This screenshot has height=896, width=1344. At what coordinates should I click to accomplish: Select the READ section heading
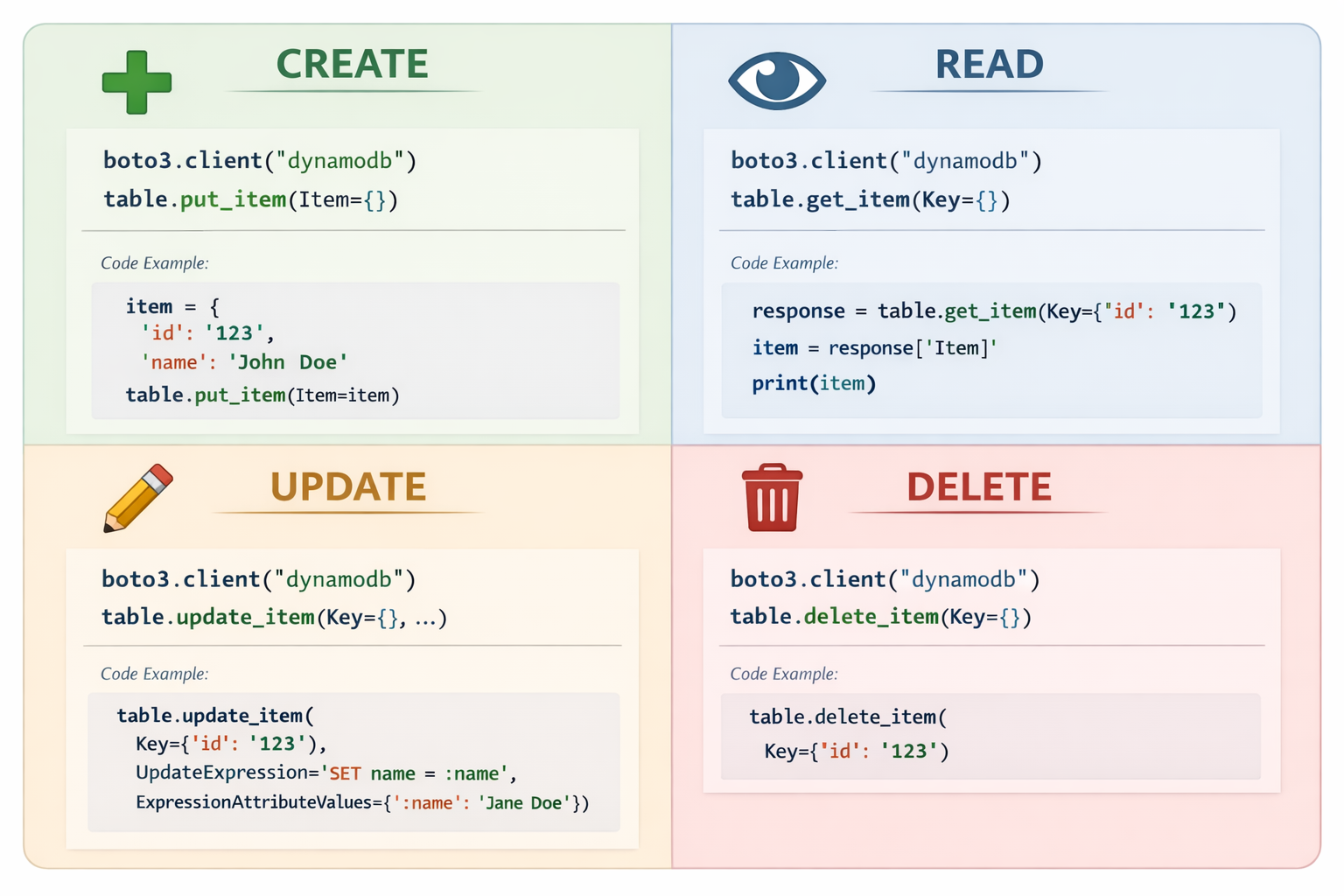tap(989, 64)
